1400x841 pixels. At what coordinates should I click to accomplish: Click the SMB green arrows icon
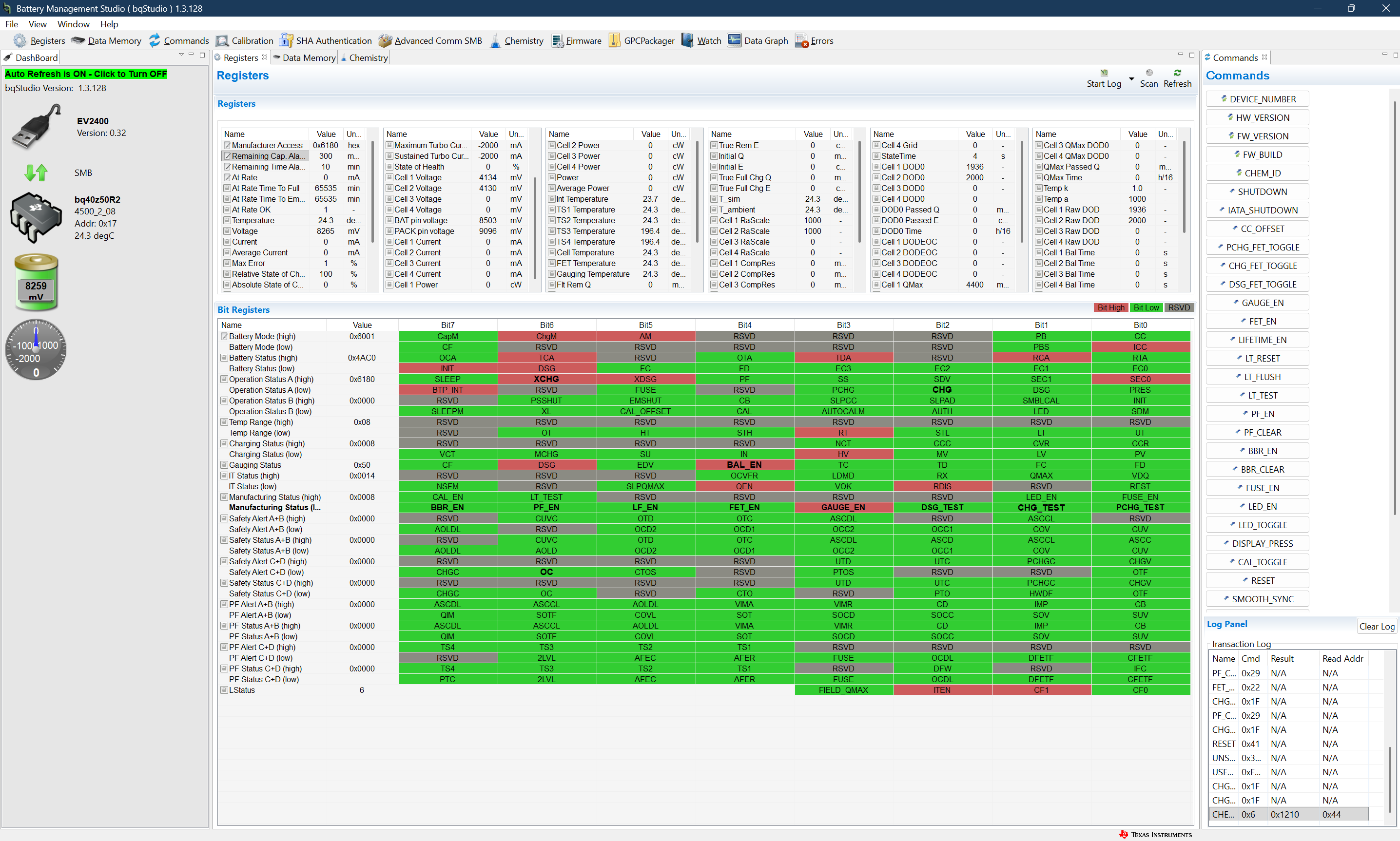tap(36, 173)
